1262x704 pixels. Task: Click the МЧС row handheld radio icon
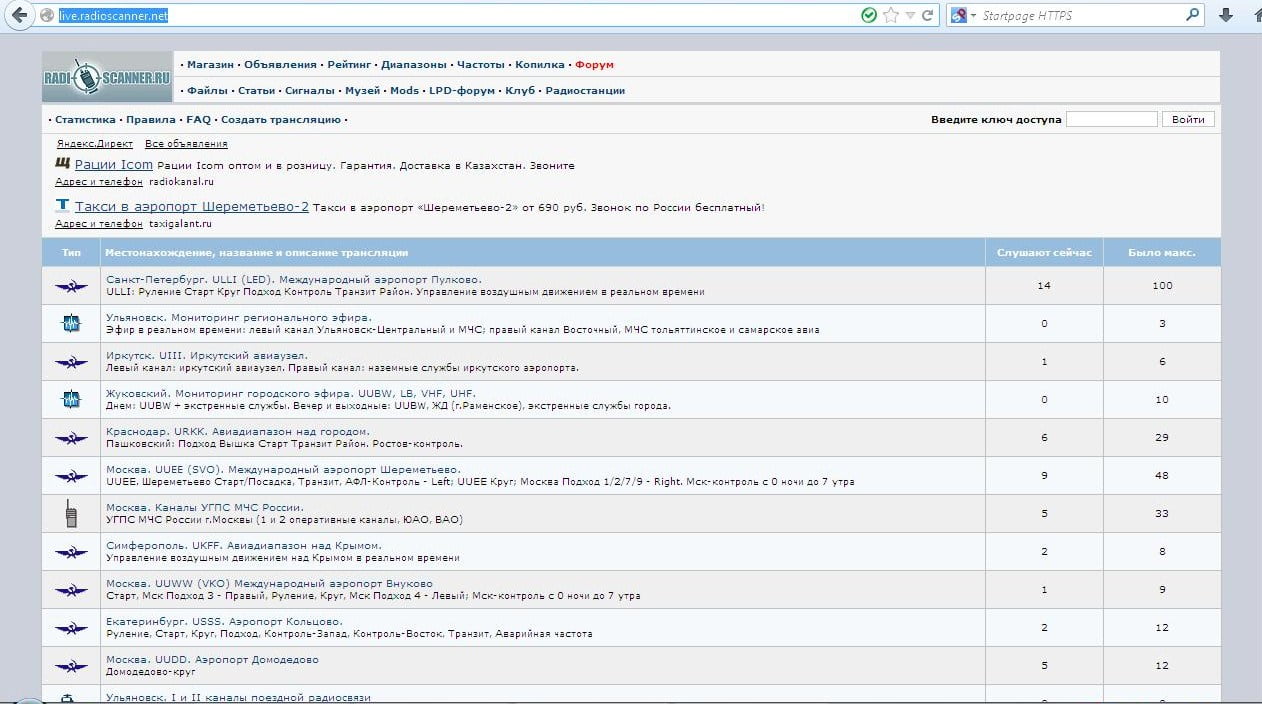tap(71, 514)
